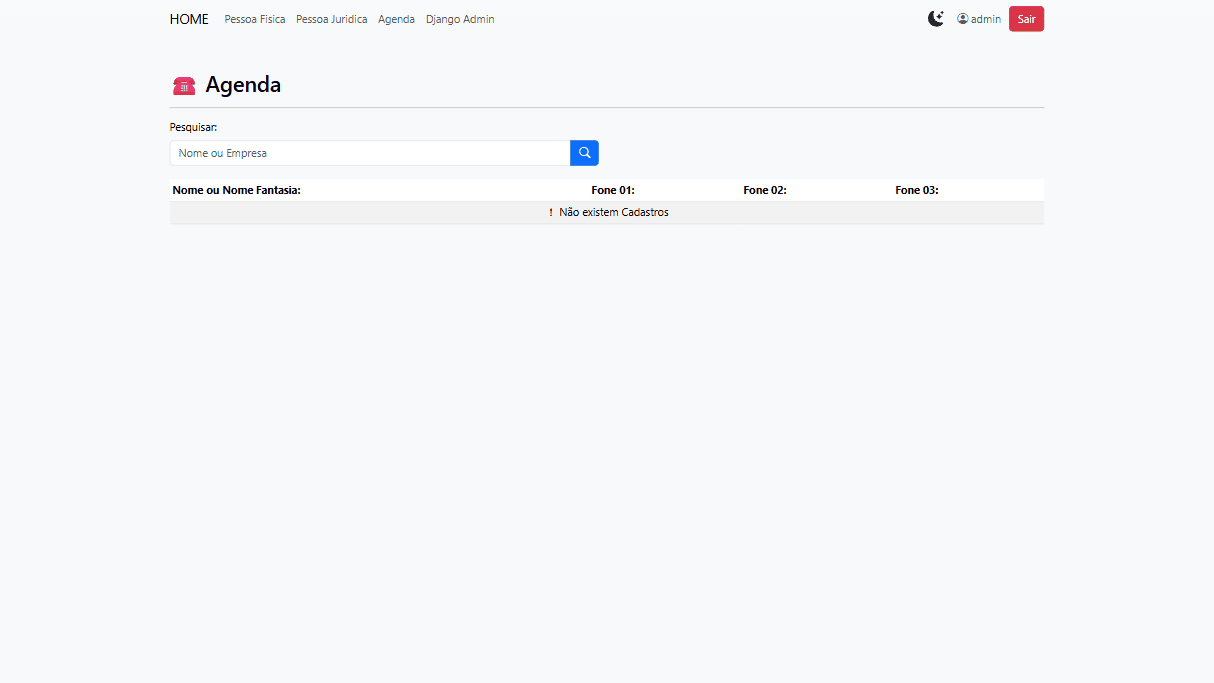This screenshot has height=683, width=1214.
Task: Click the magnifying glass search button
Action: [x=584, y=153]
